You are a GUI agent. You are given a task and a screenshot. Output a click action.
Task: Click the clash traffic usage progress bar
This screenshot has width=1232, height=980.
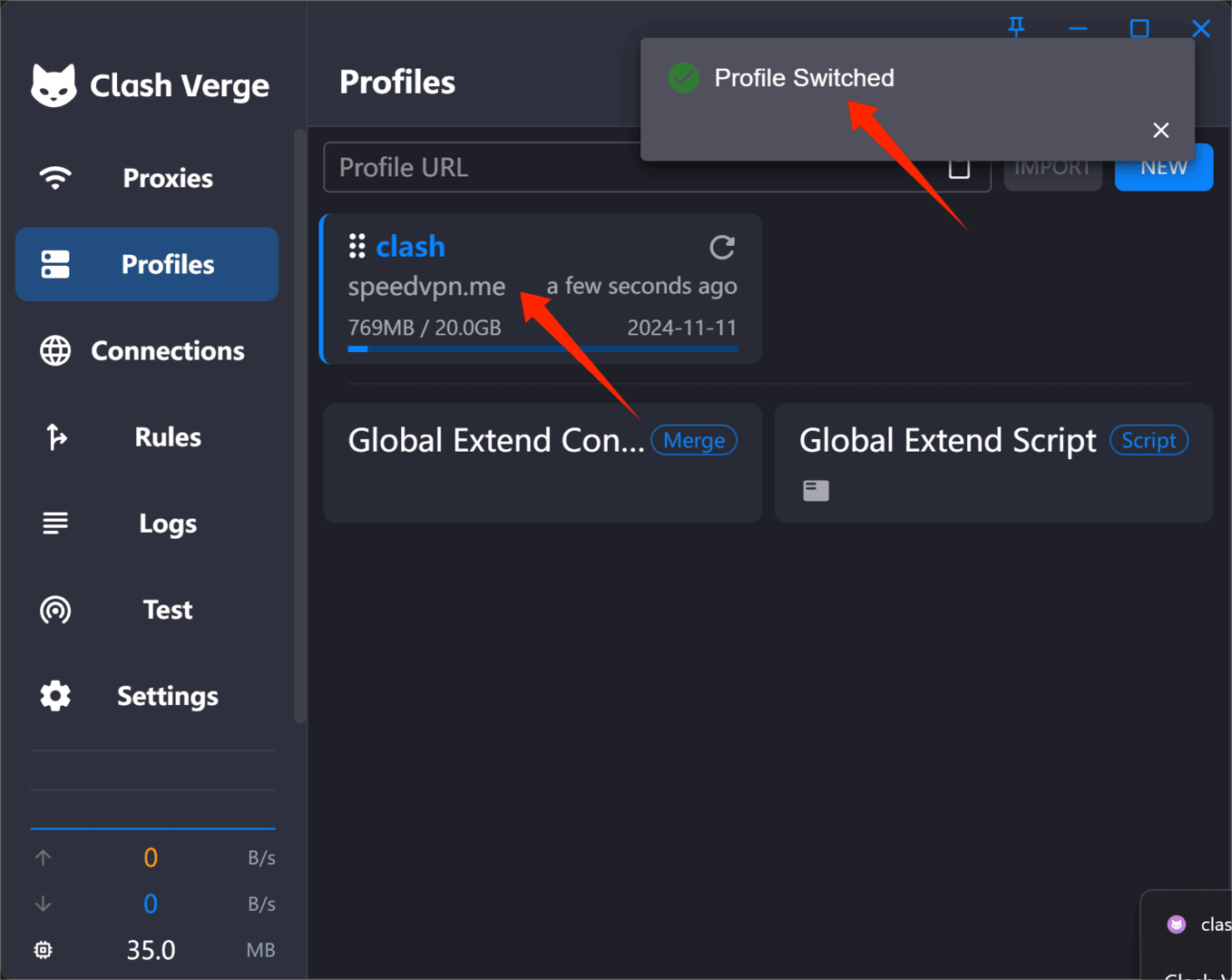[543, 348]
